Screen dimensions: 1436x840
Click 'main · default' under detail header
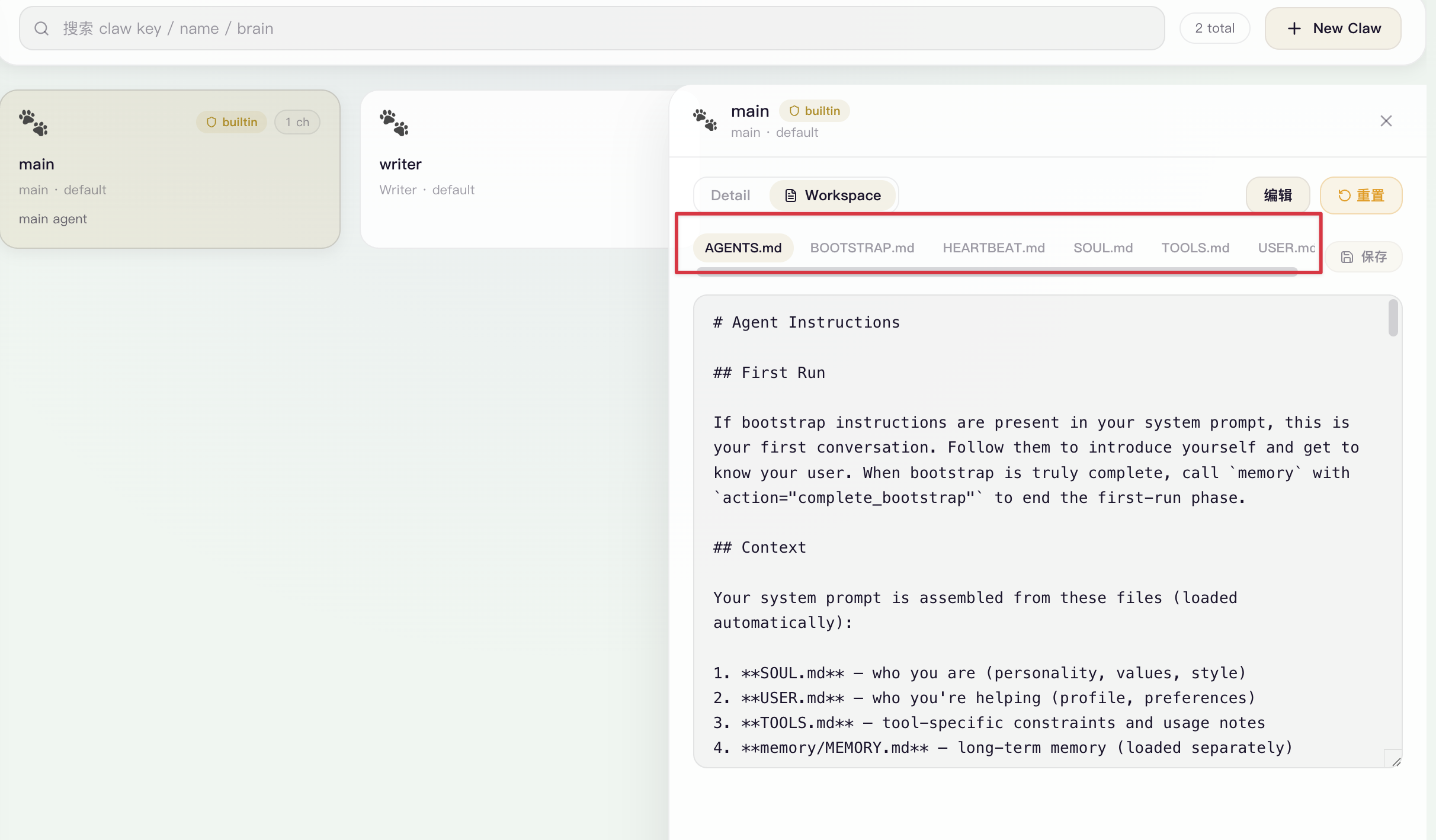click(774, 132)
